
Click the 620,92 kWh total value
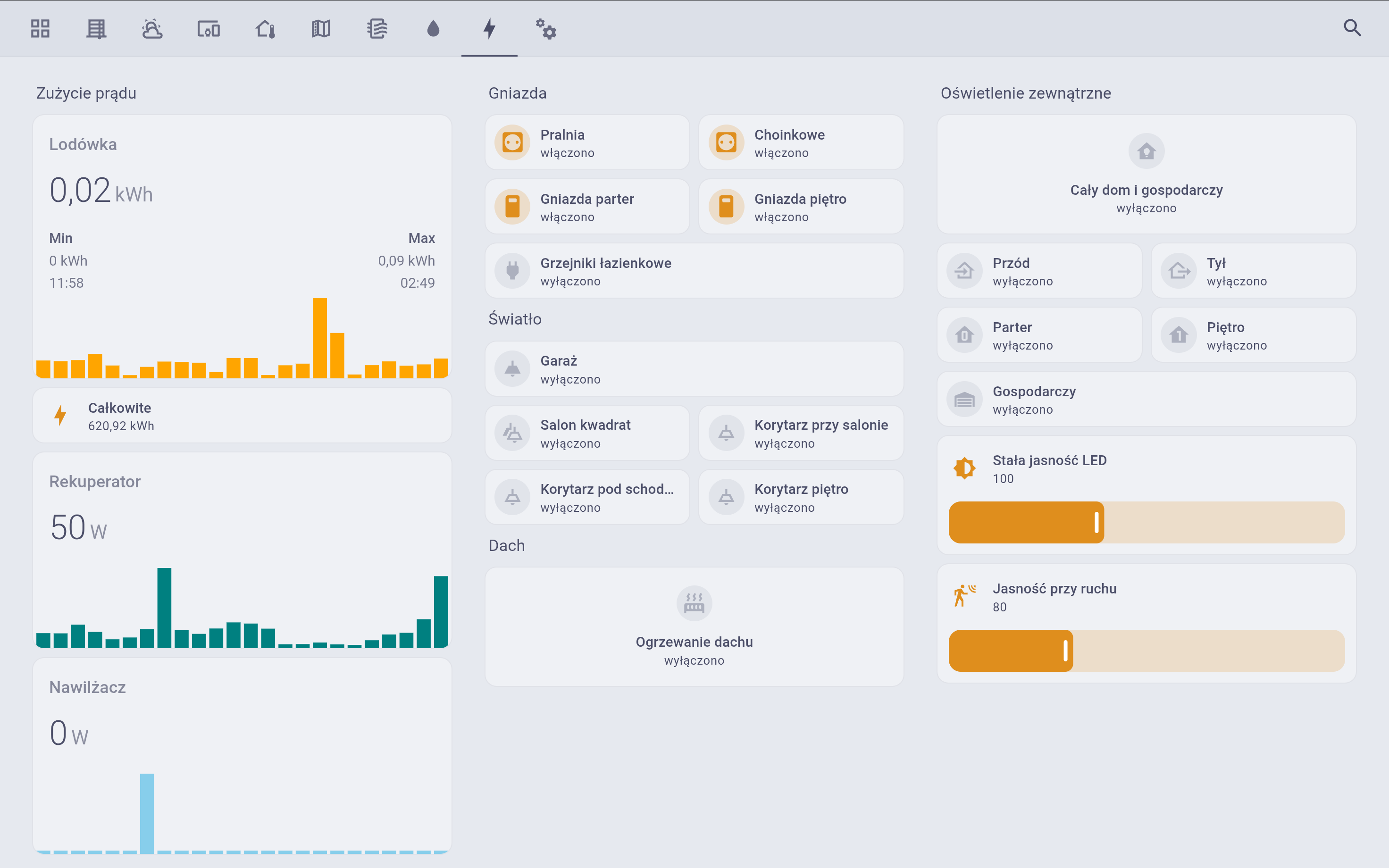tap(121, 426)
